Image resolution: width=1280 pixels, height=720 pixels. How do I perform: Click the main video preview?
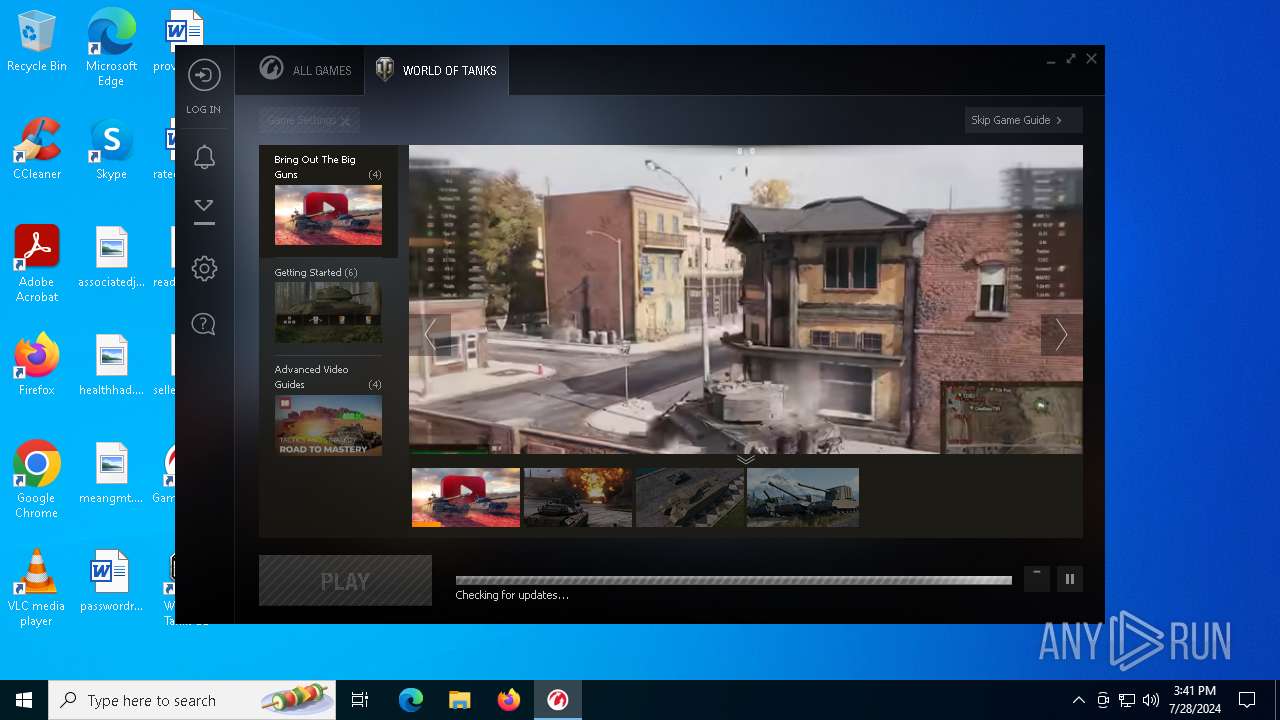746,299
